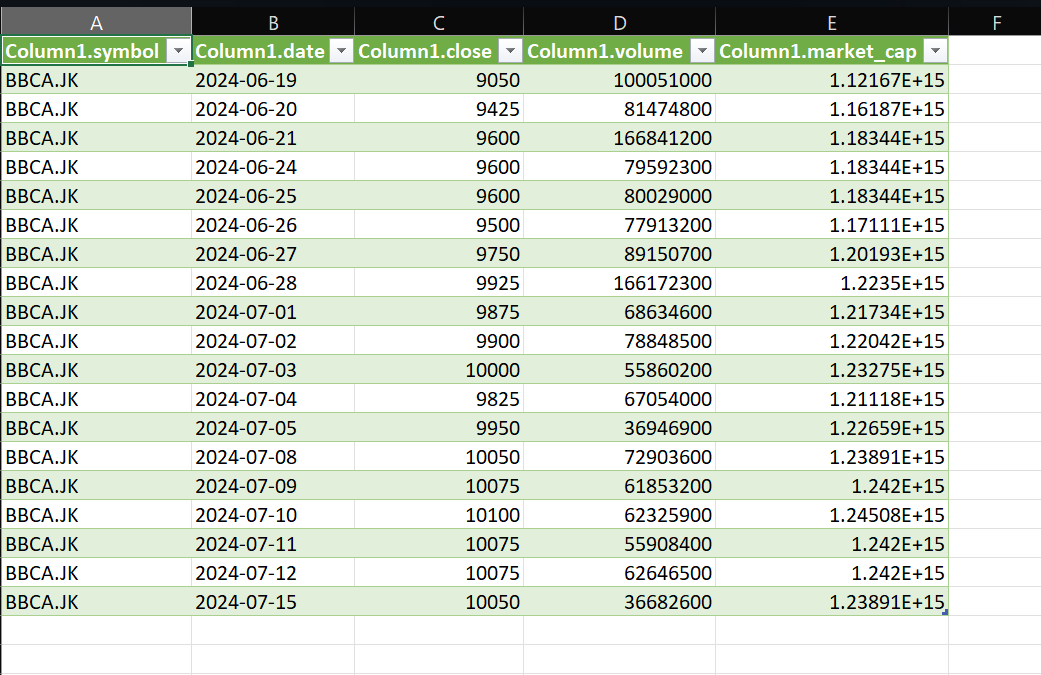This screenshot has width=1041, height=675.
Task: Select date cell 2024-06-19
Action: pos(273,80)
